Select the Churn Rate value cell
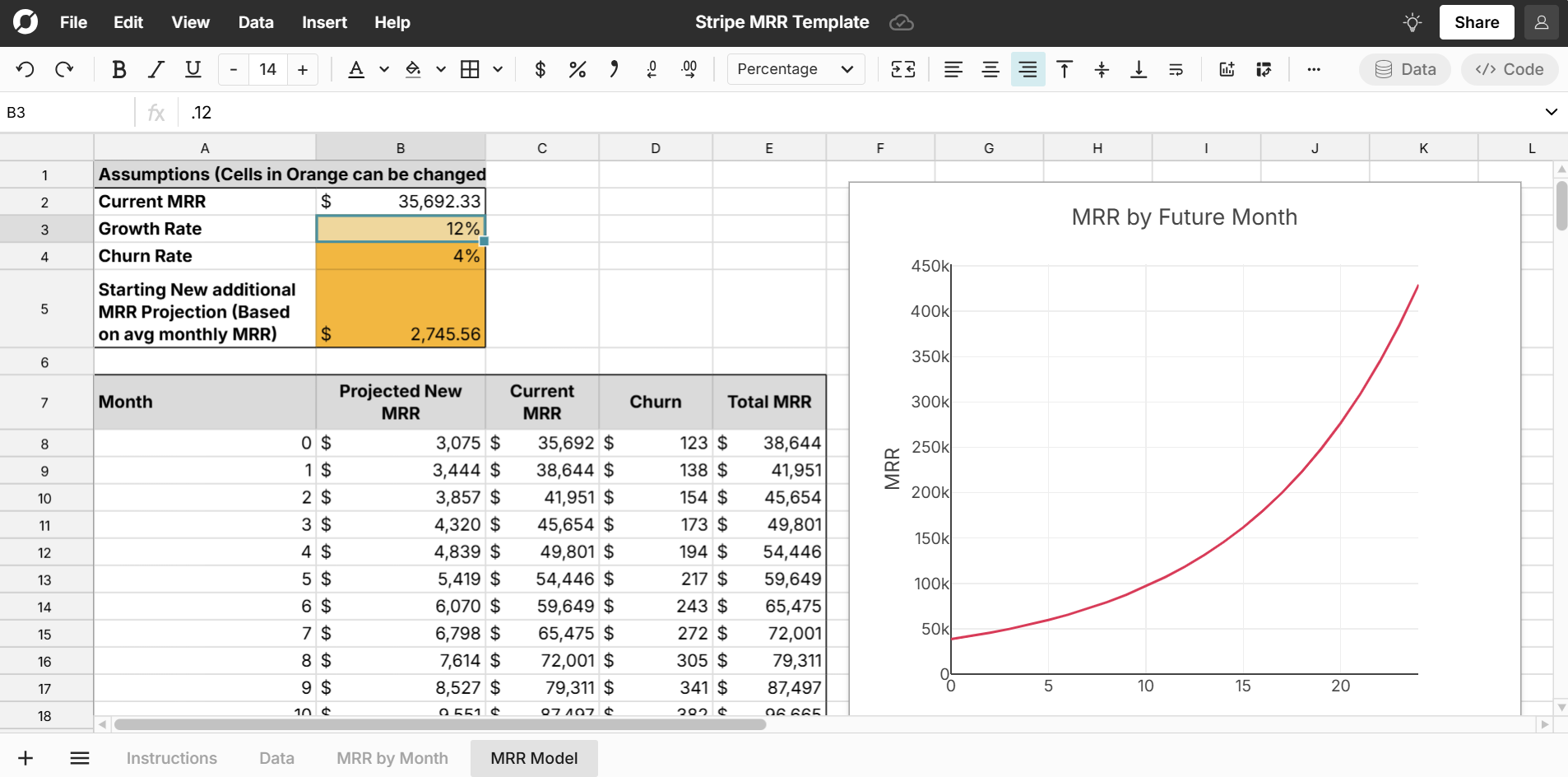The height and width of the screenshot is (777, 1568). click(x=401, y=256)
